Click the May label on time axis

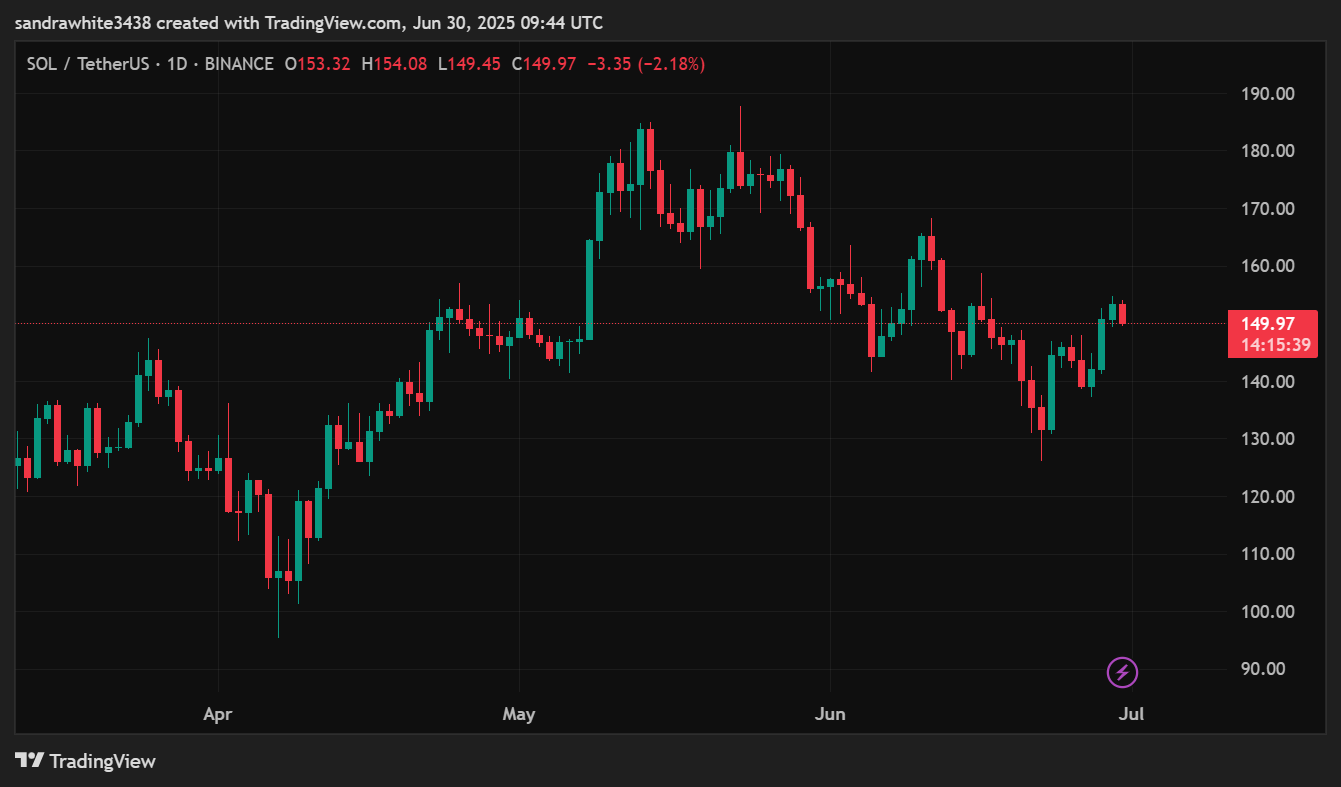519,714
